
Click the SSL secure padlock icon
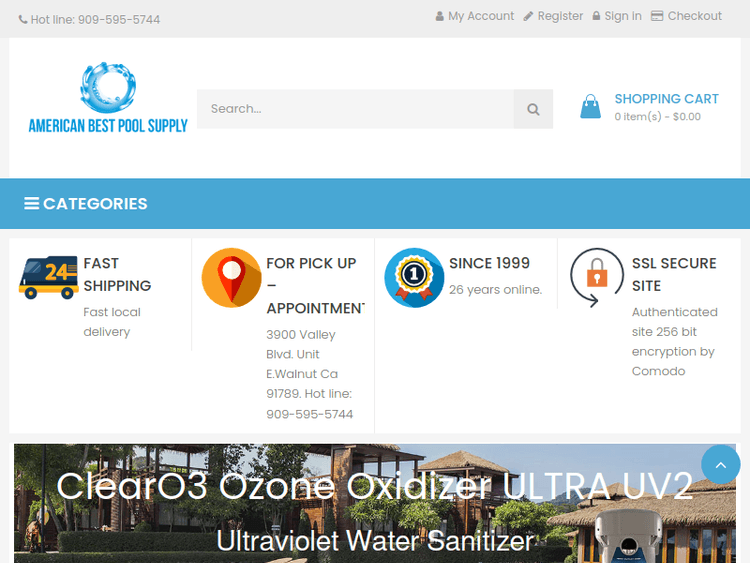point(596,277)
